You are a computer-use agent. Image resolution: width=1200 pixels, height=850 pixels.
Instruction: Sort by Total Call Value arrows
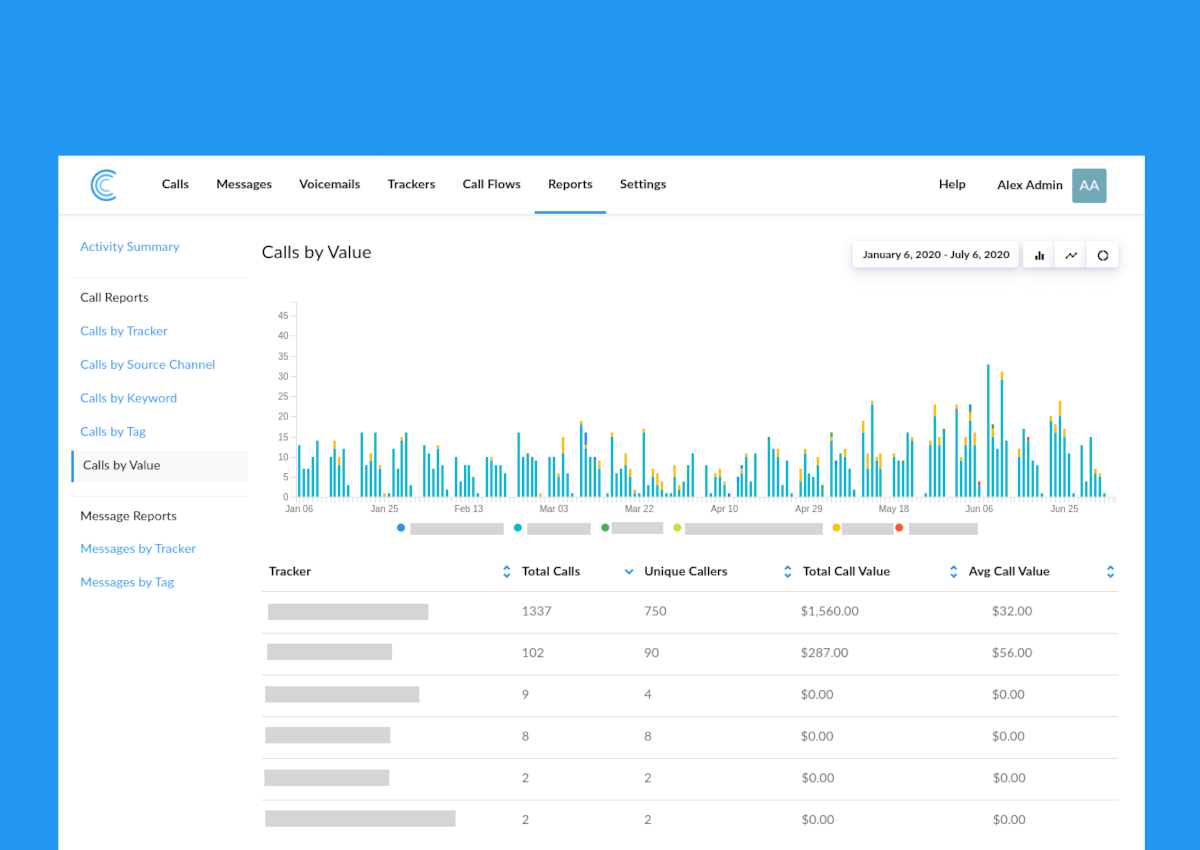pos(953,572)
